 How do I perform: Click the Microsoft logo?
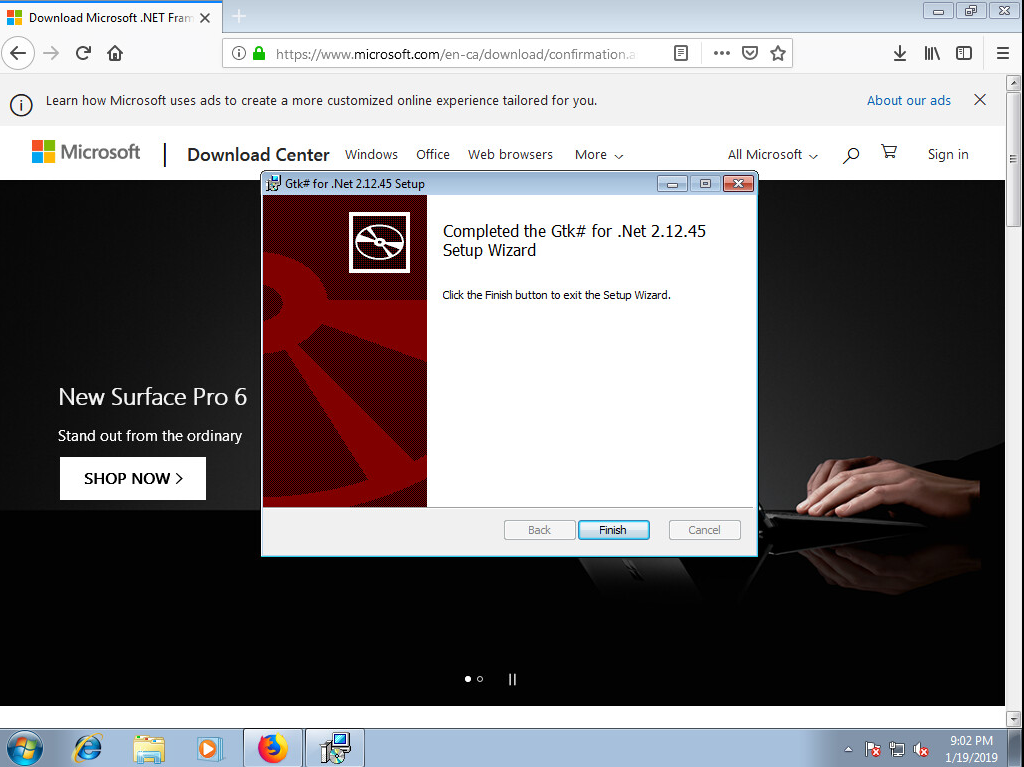click(86, 152)
